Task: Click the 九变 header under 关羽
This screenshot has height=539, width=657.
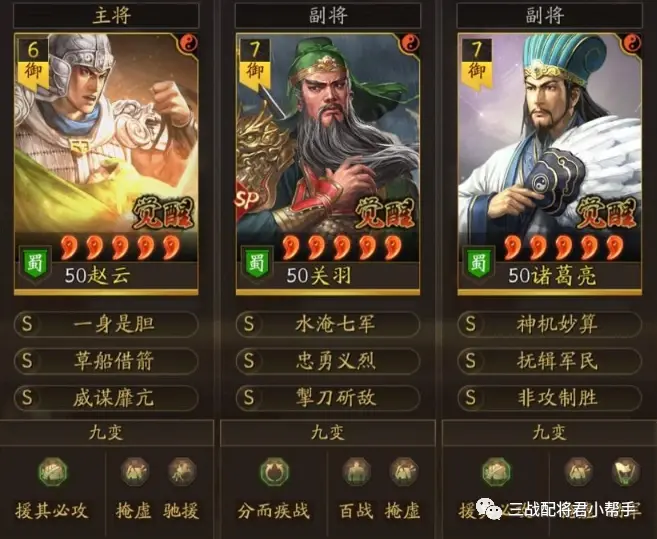Action: click(x=328, y=433)
